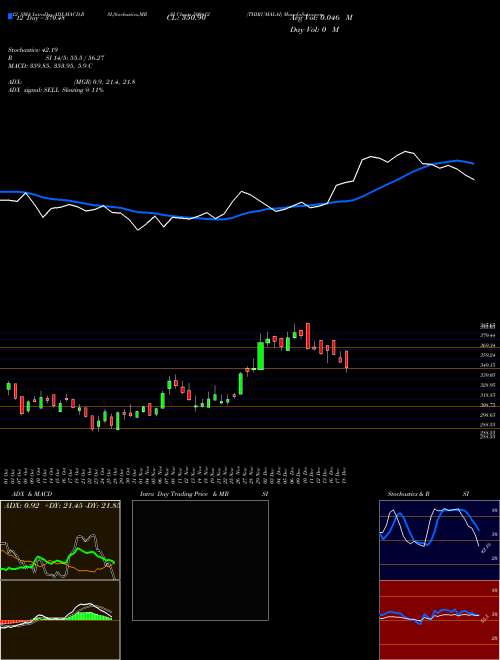Open the MACD histogram chart panel
This screenshot has width=500, height=660.
coord(60,620)
